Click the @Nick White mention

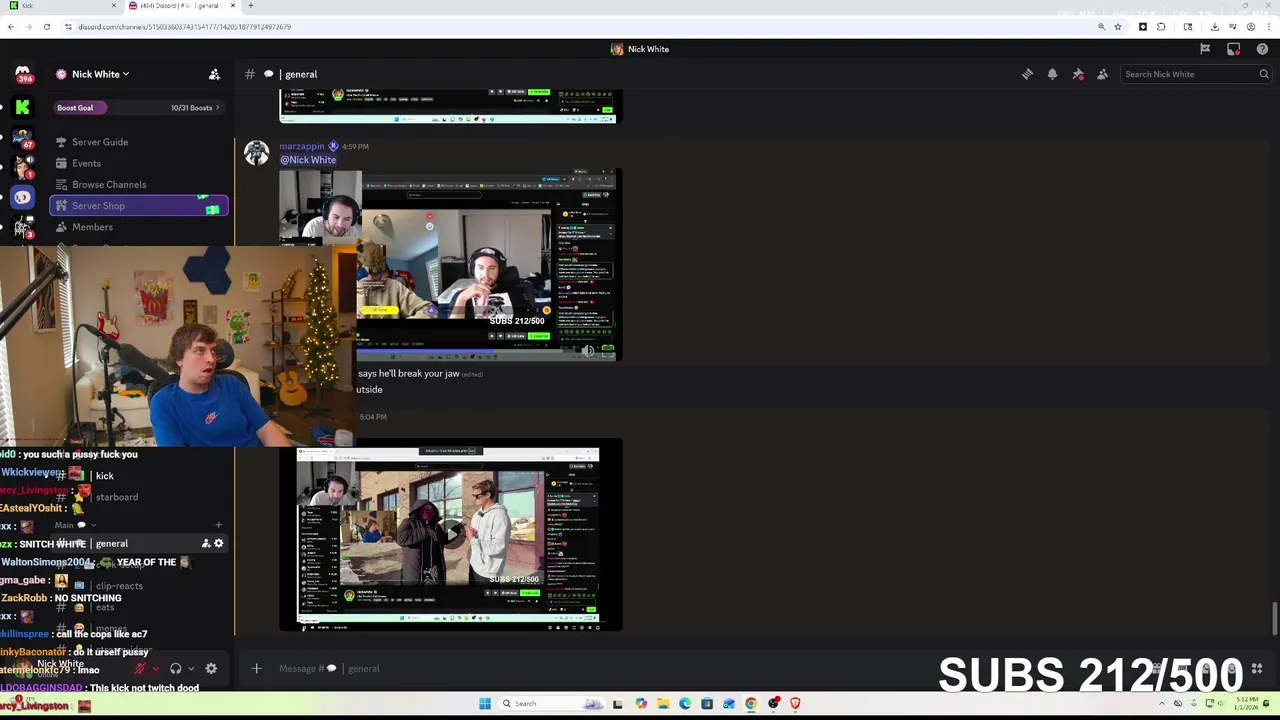pyautogui.click(x=308, y=160)
